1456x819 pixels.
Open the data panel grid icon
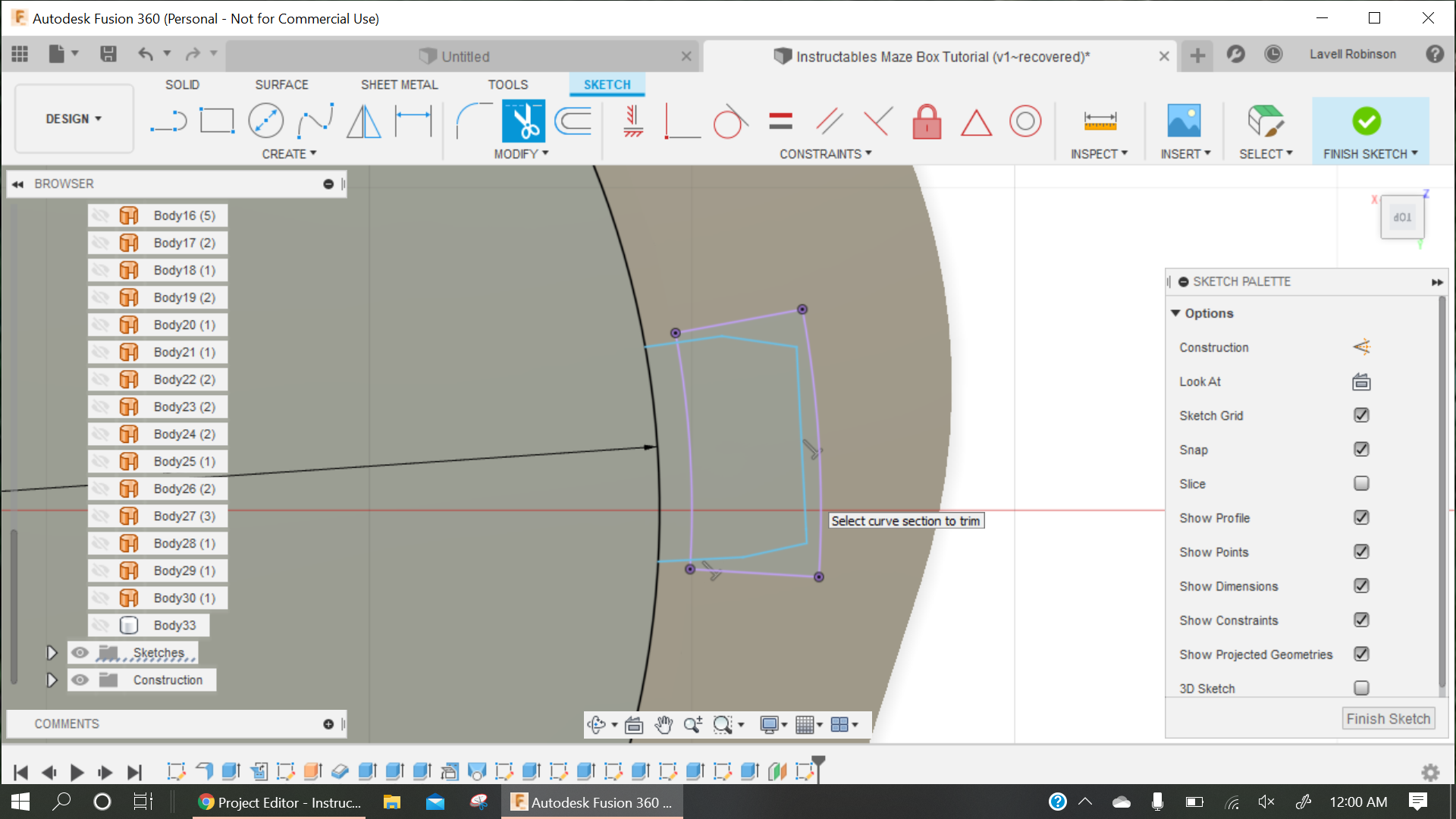pos(20,54)
